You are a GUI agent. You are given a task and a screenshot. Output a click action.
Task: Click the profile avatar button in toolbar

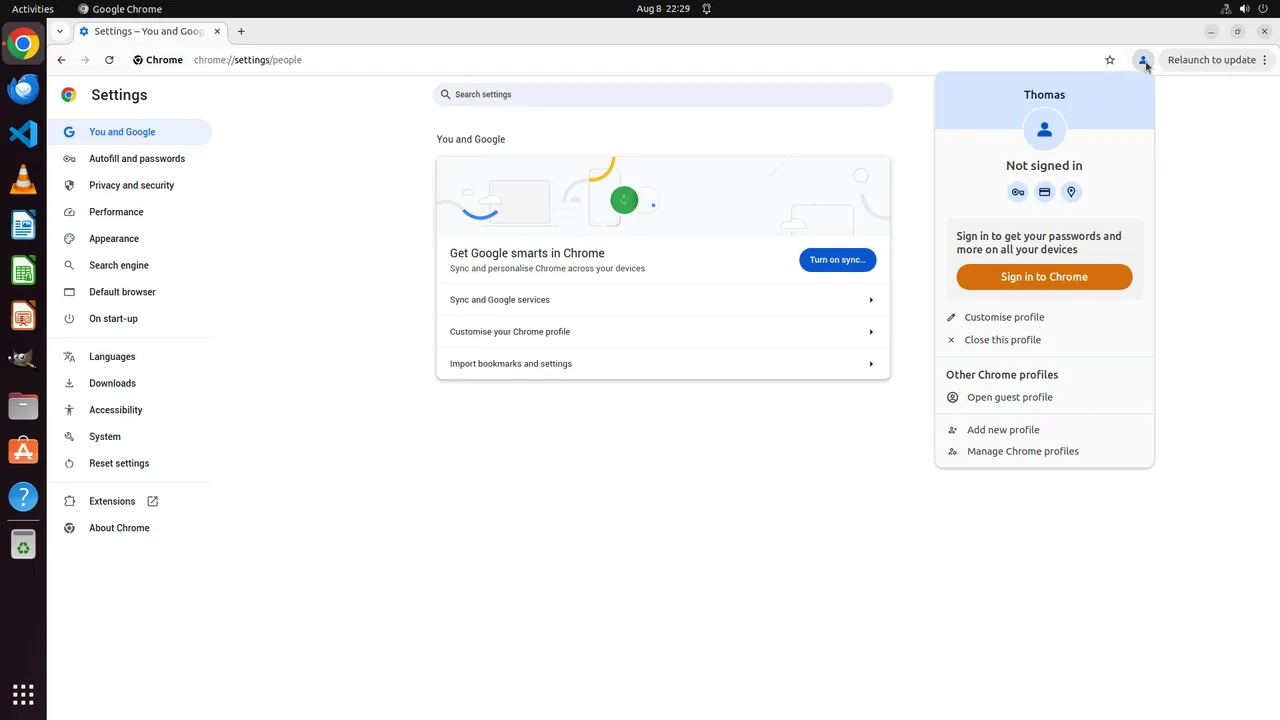[1143, 60]
